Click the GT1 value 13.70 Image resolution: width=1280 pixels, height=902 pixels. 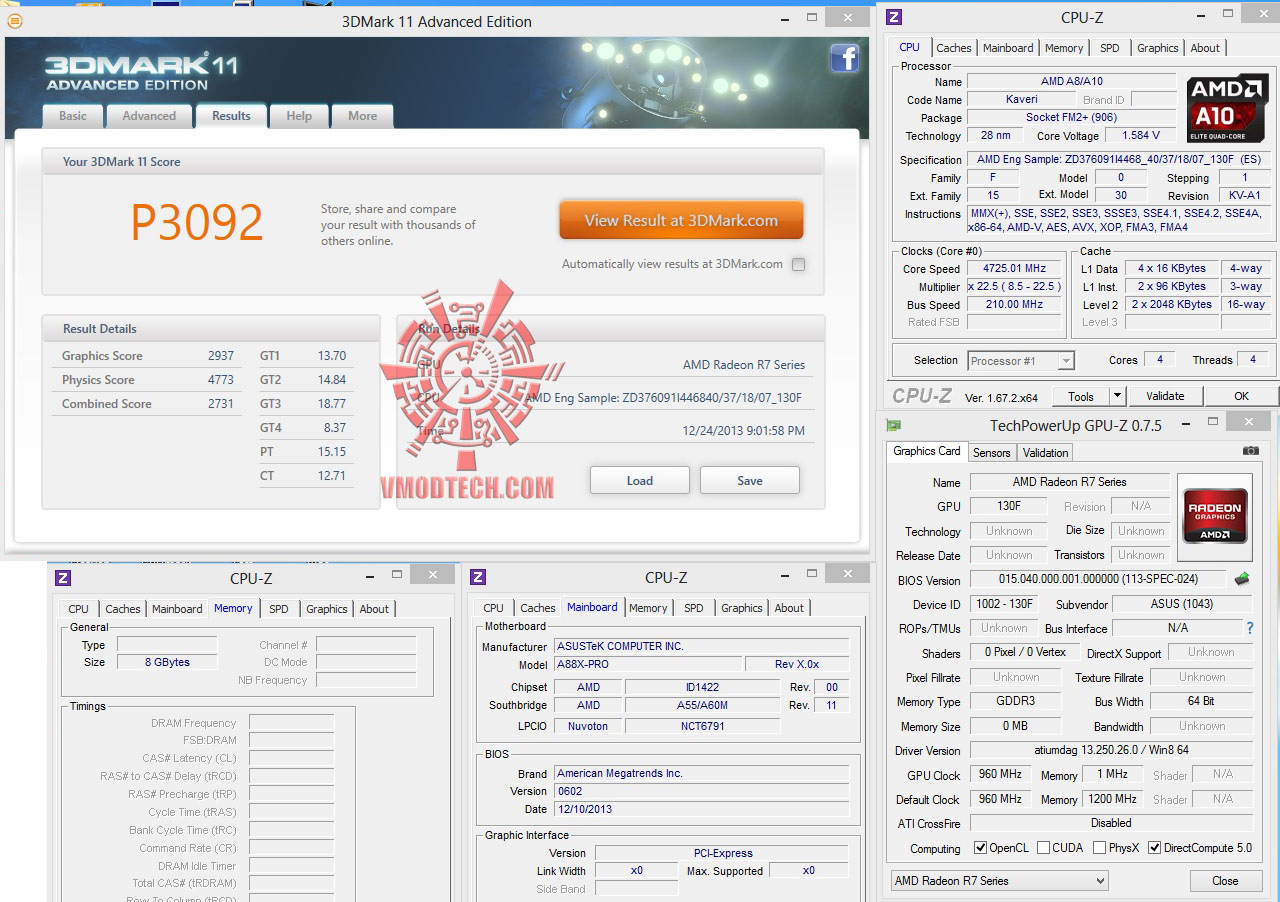point(332,356)
